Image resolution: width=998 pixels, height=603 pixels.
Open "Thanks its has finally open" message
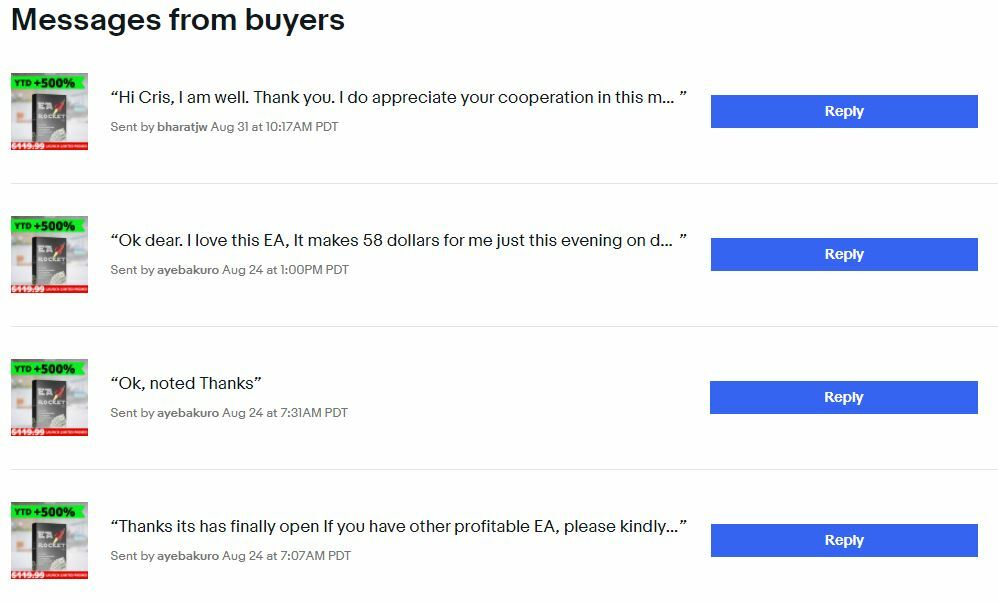coord(398,527)
